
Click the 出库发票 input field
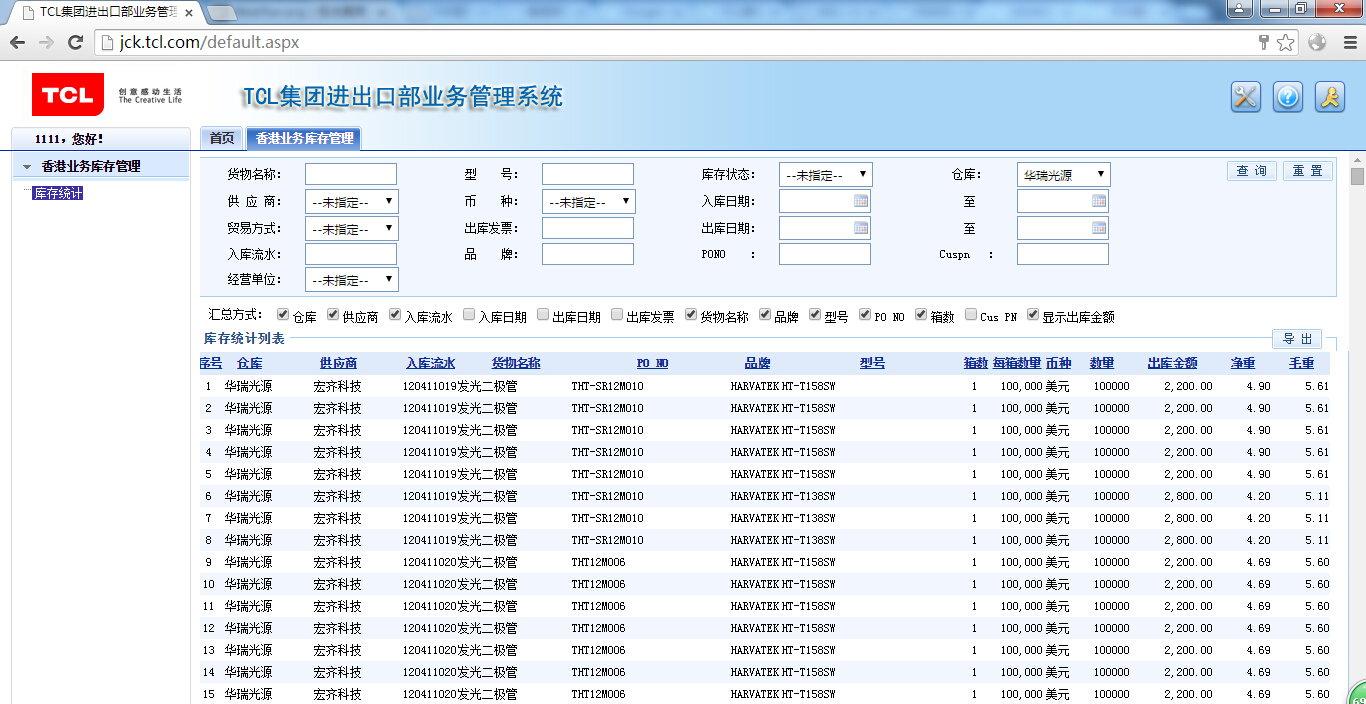(x=588, y=228)
